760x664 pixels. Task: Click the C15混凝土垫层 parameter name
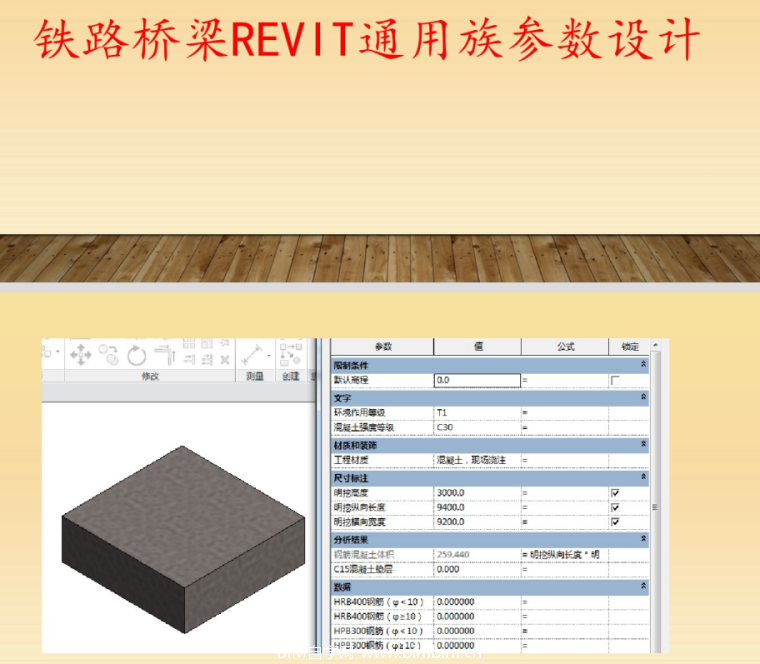pos(363,569)
